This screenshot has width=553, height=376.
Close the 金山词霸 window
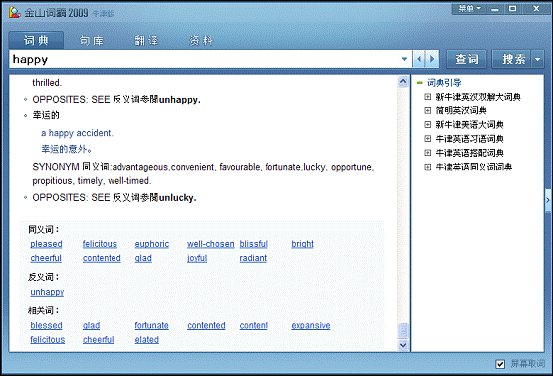point(536,8)
